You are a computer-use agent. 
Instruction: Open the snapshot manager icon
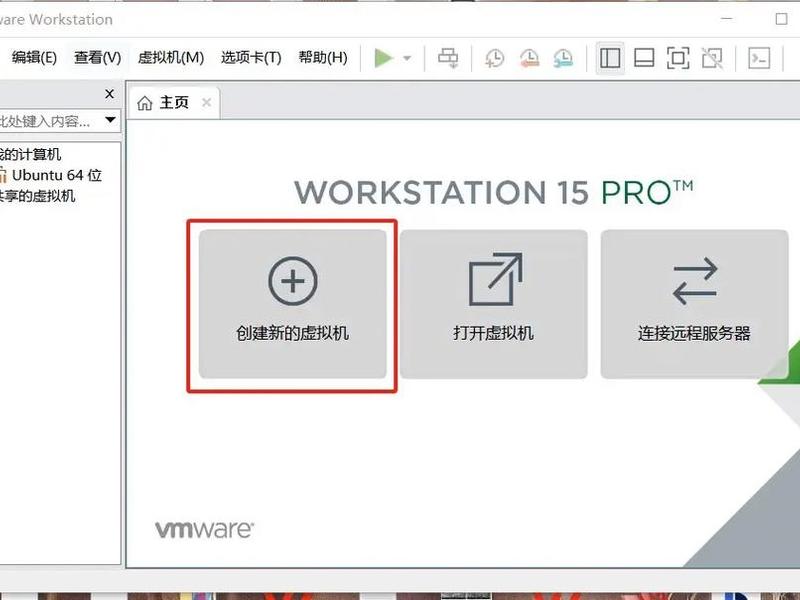pyautogui.click(x=563, y=58)
